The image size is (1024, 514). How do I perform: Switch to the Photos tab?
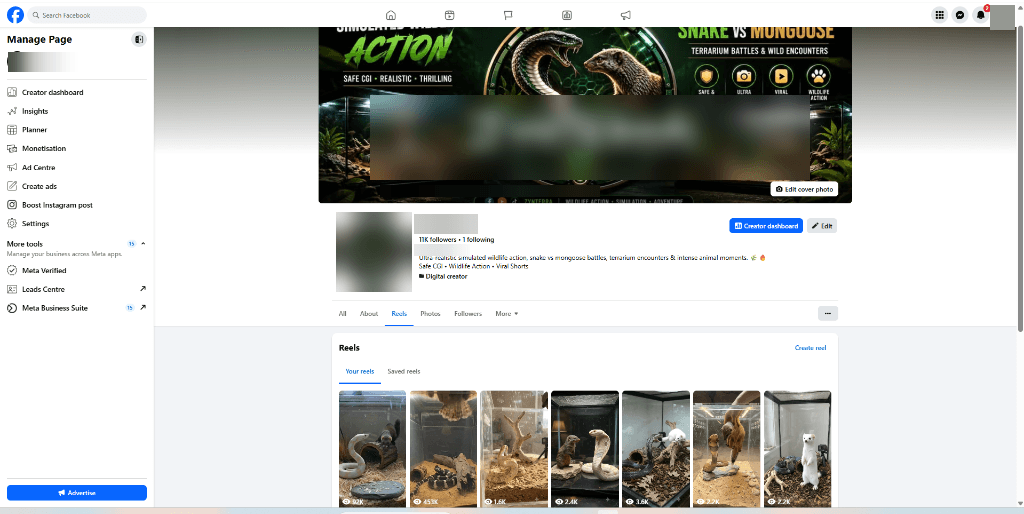[430, 313]
